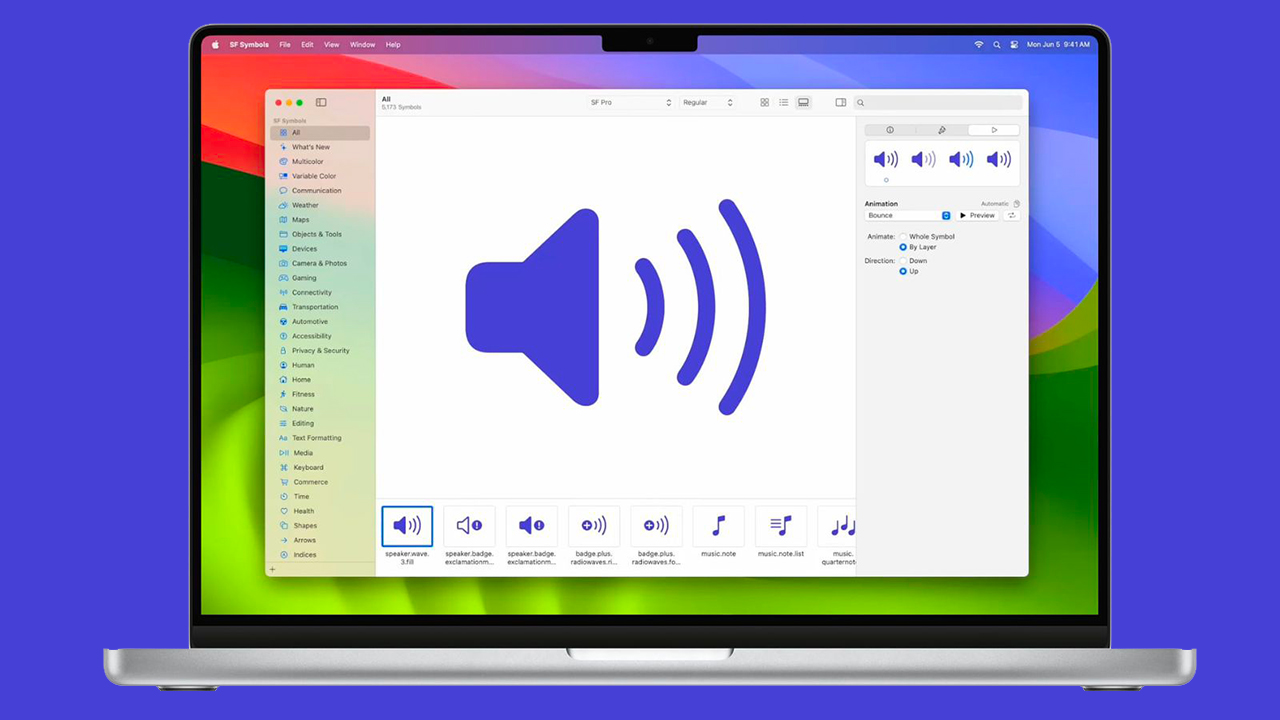The height and width of the screenshot is (720, 1280).
Task: Open the Weather category in sidebar
Action: coord(305,205)
